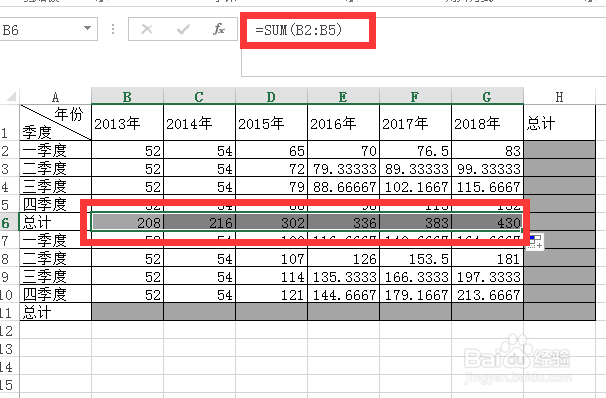Click the cell showing 336
606x398 pixels.
tap(343, 222)
